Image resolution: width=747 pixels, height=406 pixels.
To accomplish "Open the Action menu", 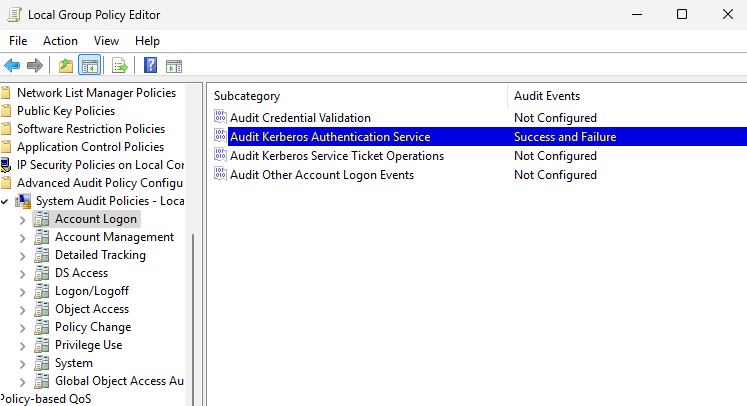I will [x=60, y=41].
